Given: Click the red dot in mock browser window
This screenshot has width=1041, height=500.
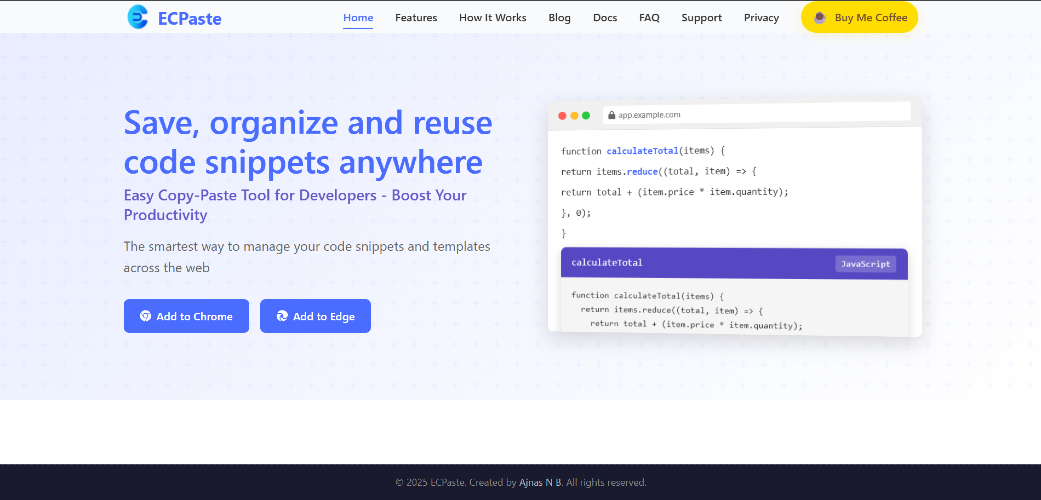Looking at the screenshot, I should (562, 116).
